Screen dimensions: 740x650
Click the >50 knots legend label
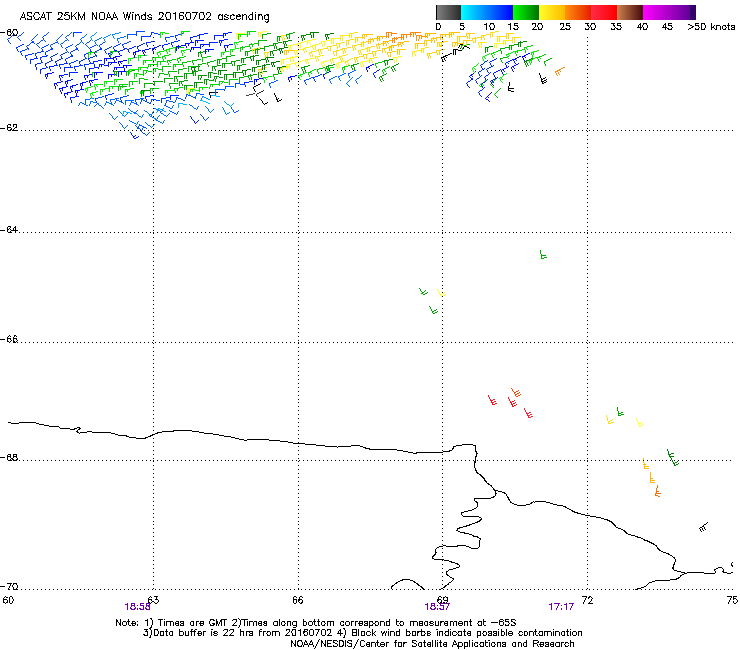pyautogui.click(x=711, y=27)
